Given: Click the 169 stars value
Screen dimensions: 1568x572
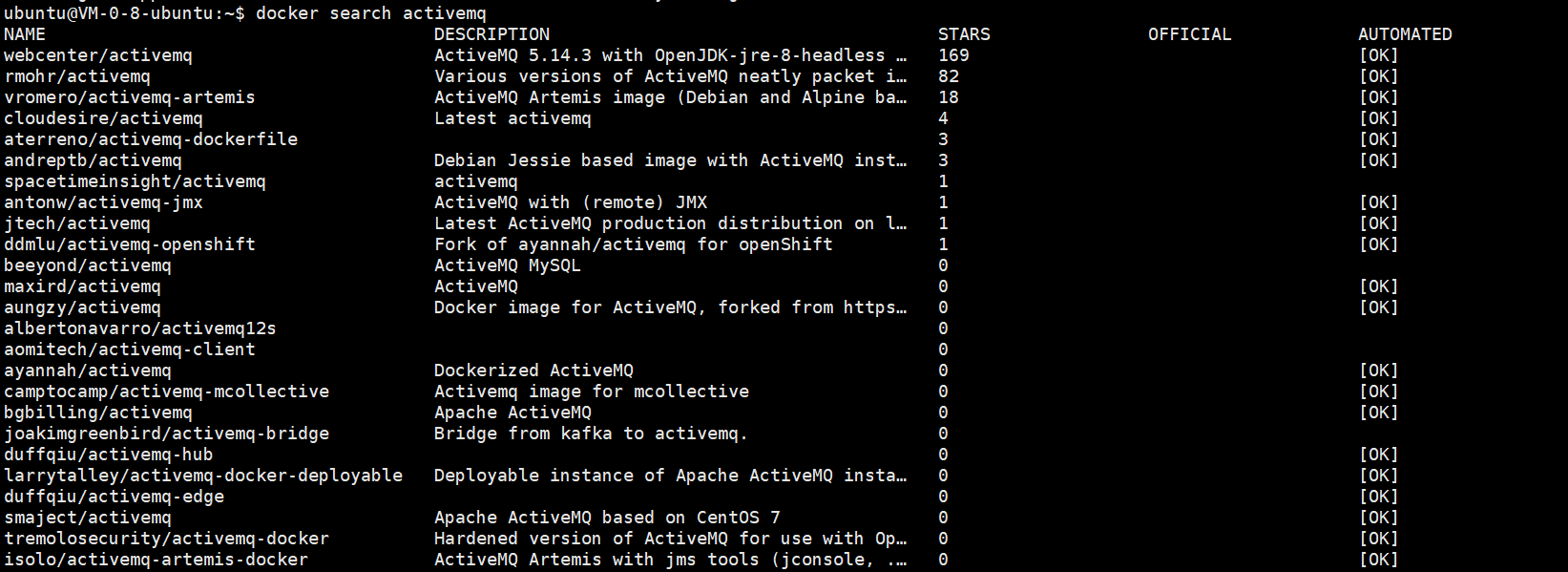Looking at the screenshot, I should point(953,55).
